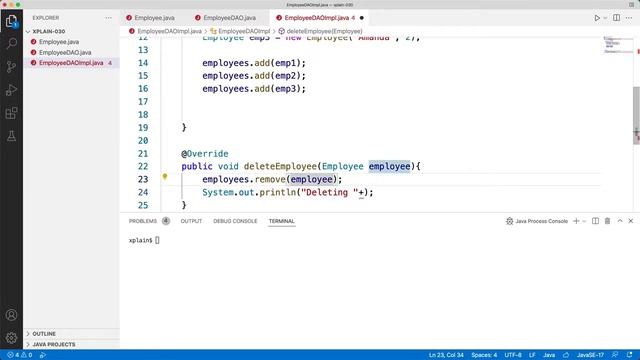Click the highlighted employee parameter on line 22

click(x=389, y=167)
